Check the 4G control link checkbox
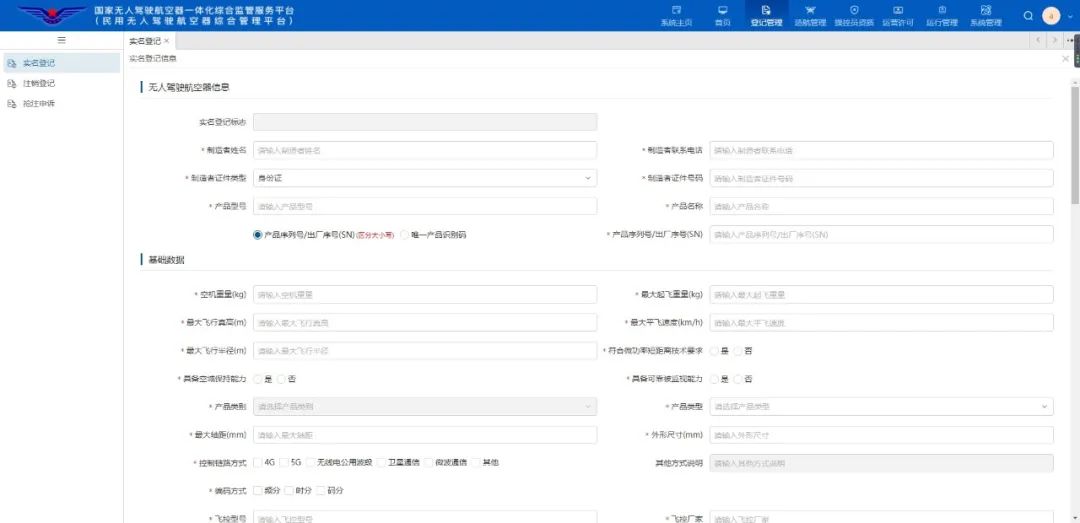Screen dimensions: 1080x523 tap(258, 462)
